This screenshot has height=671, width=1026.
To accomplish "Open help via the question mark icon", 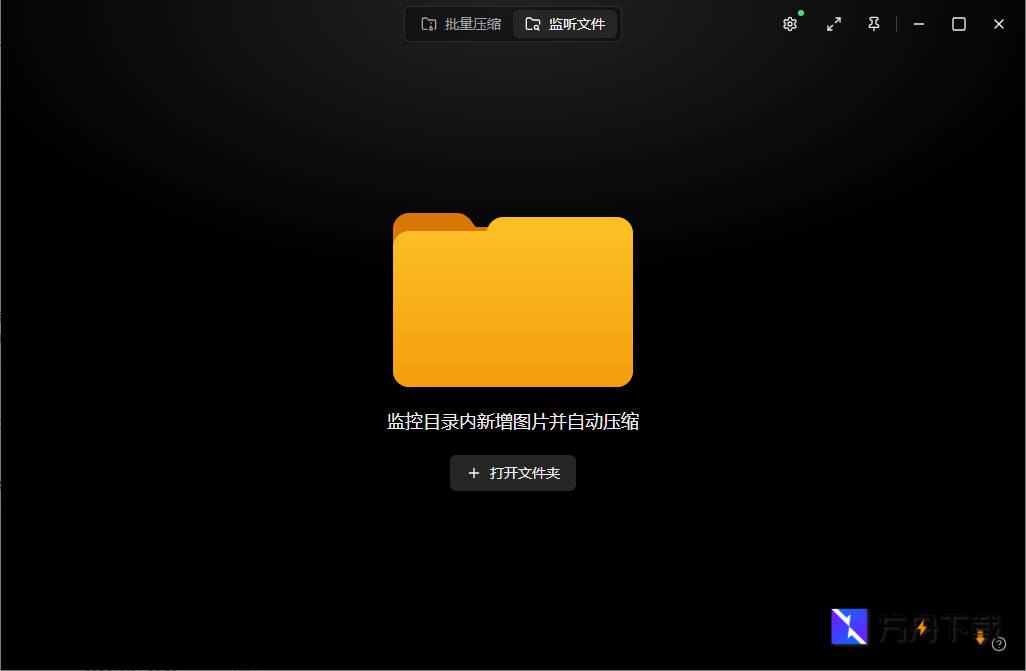I will click(998, 644).
